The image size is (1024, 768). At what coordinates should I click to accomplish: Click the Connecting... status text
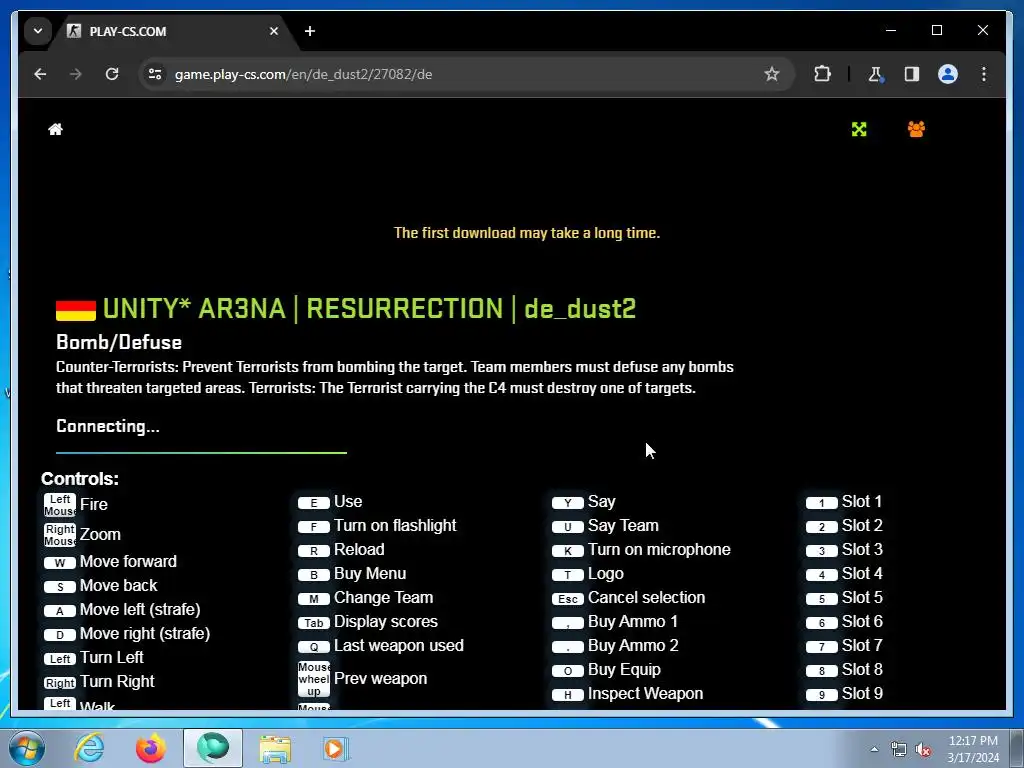point(108,426)
